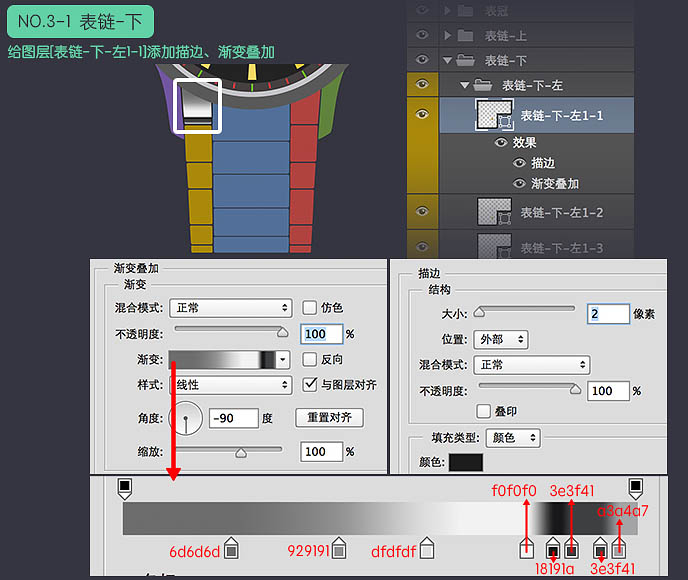This screenshot has height=580, width=688.
Task: Open the 渐变 gradient preview bar
Action: tap(222, 360)
